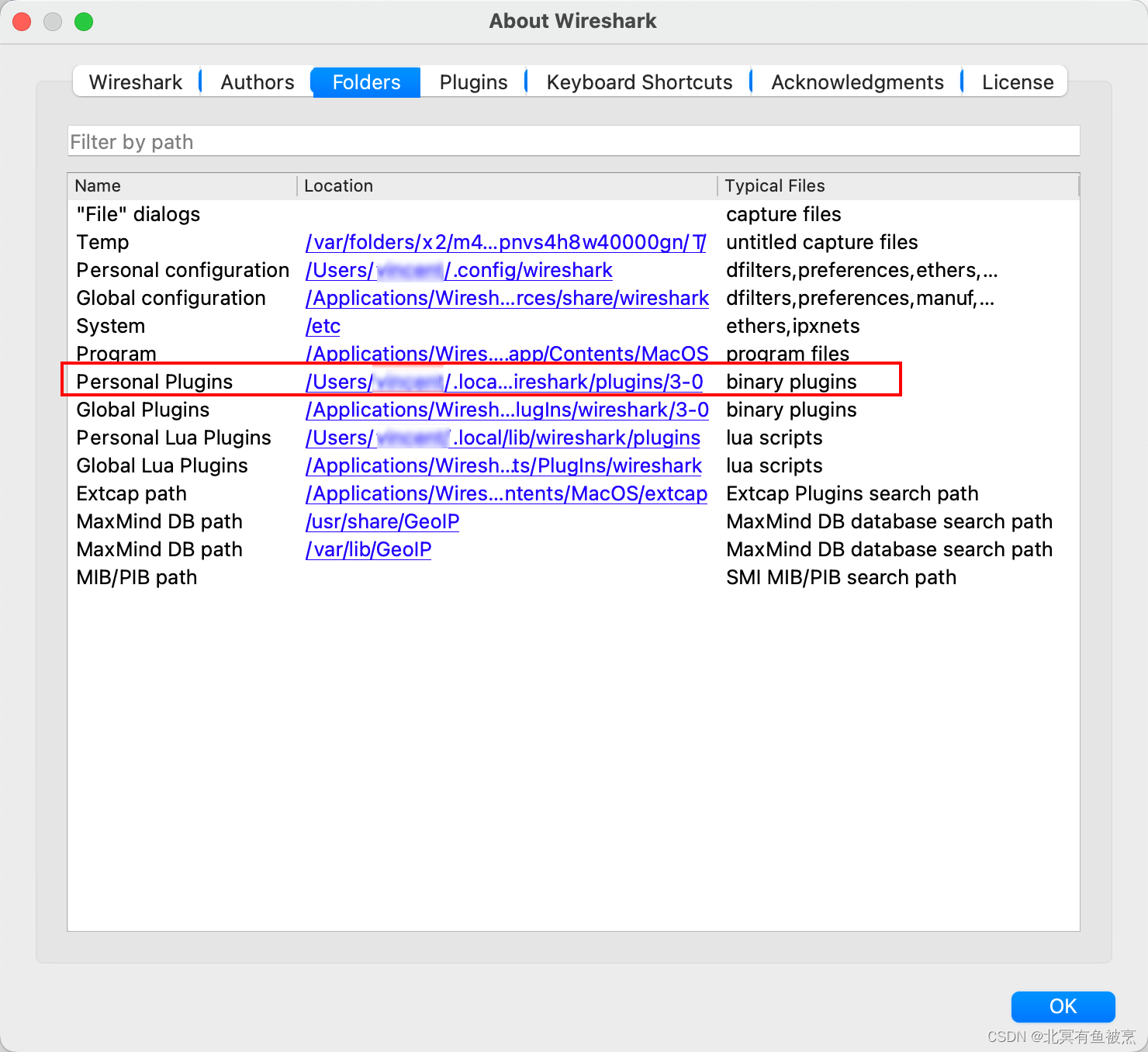
Task: Open the /var/lib/GeoIP link
Action: (368, 549)
